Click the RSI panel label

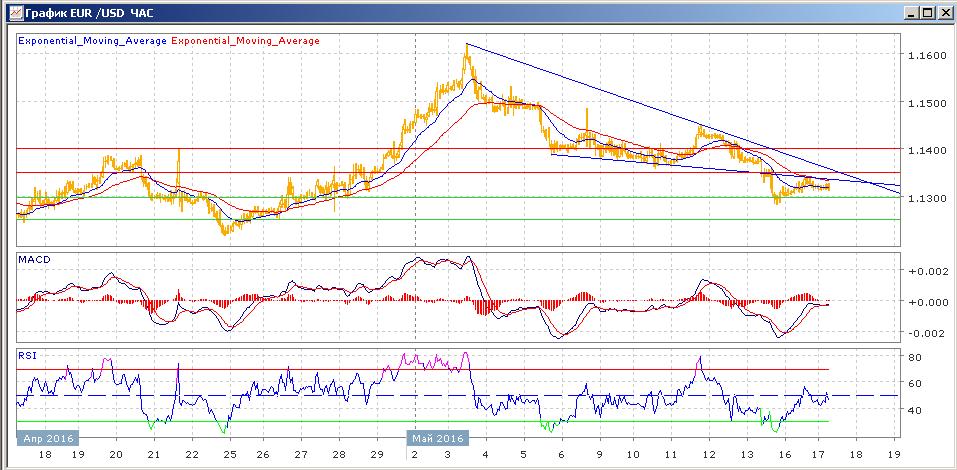pyautogui.click(x=28, y=354)
